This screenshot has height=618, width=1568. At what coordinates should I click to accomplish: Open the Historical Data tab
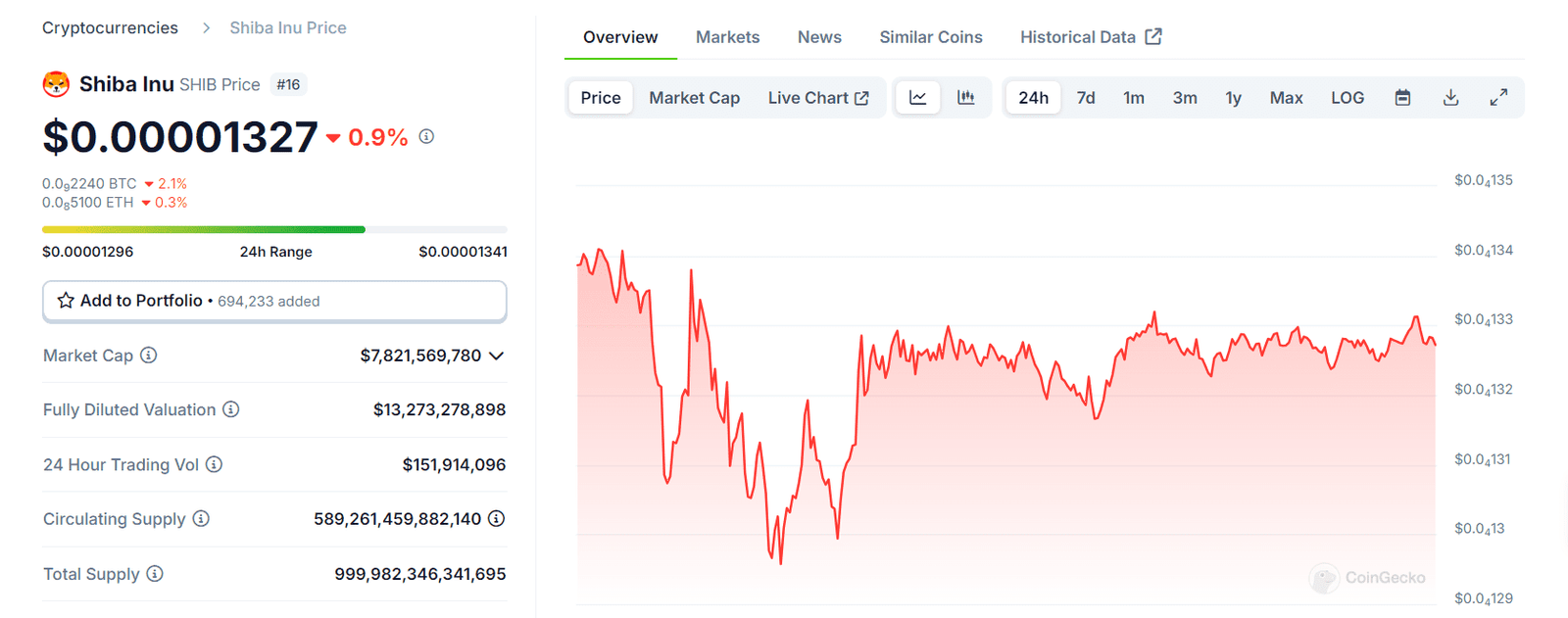pos(1091,37)
